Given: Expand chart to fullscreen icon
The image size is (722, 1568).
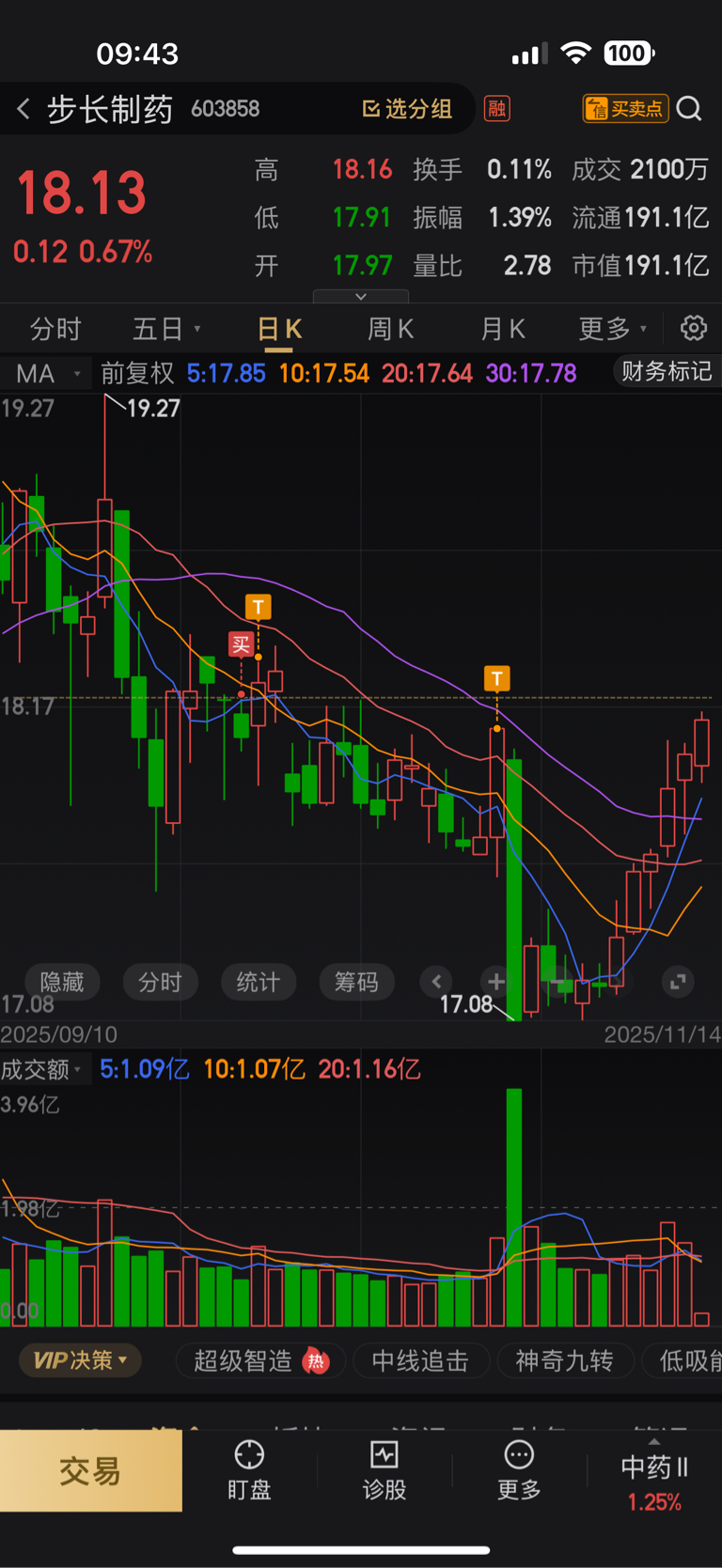Looking at the screenshot, I should 678,982.
